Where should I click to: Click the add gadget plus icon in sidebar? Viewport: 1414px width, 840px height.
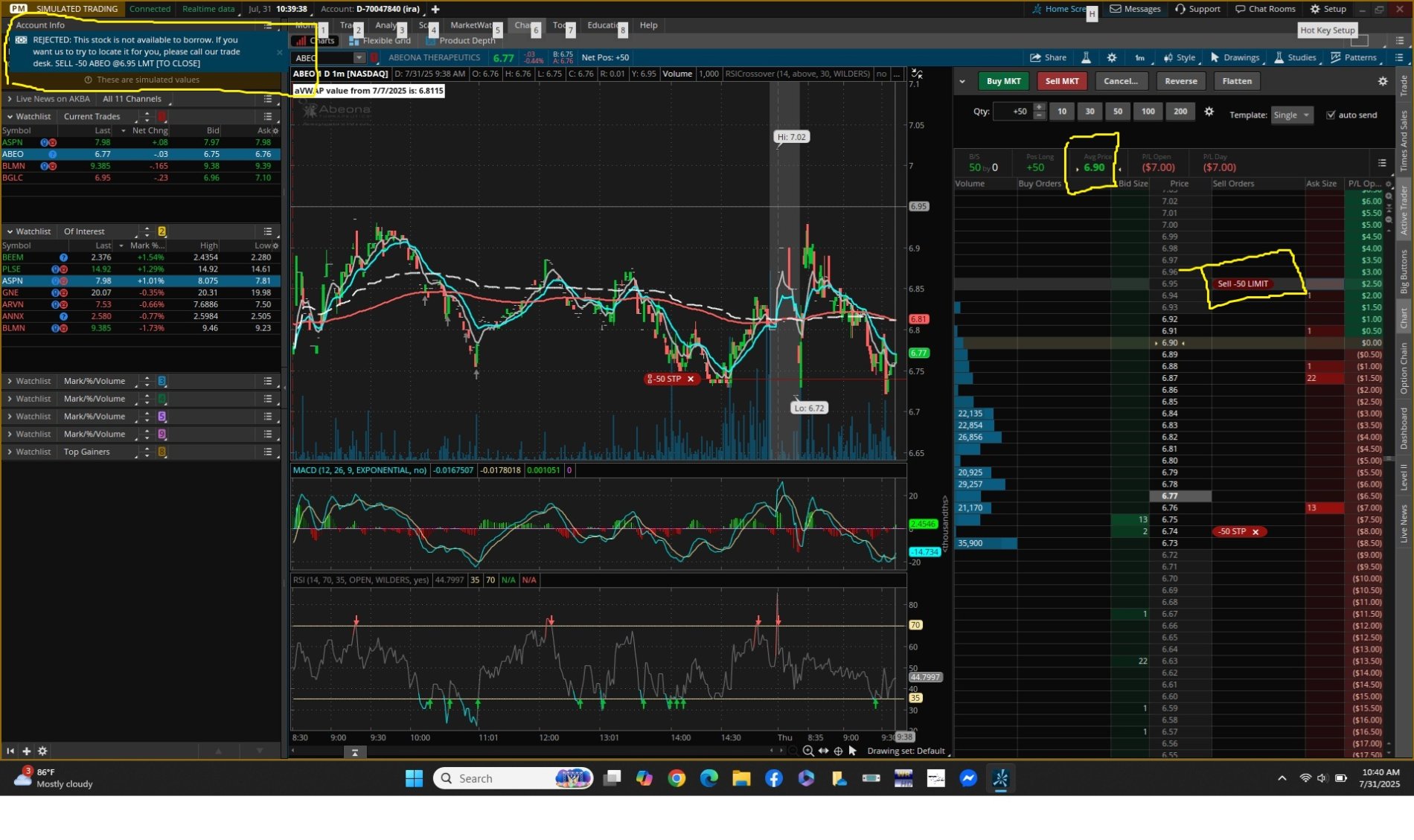(x=26, y=751)
